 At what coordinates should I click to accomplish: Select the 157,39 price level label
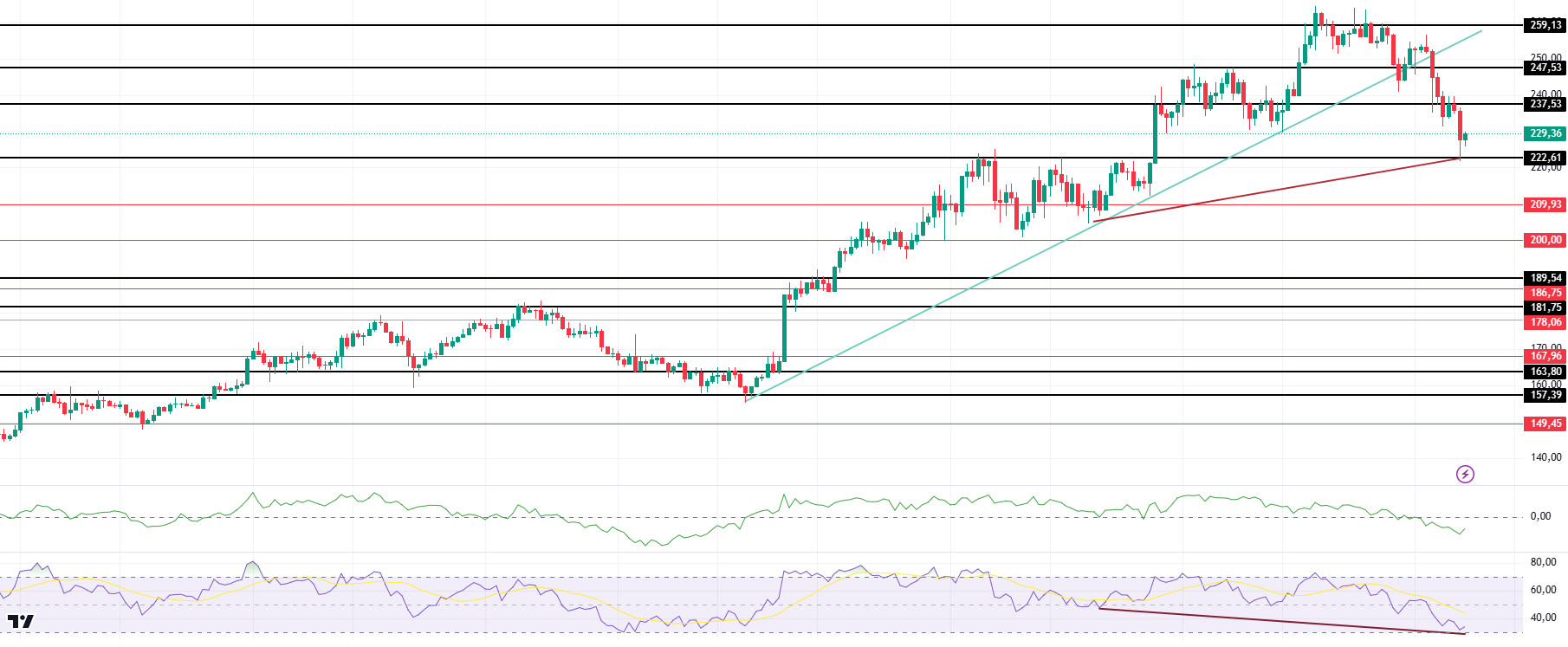(x=1545, y=395)
